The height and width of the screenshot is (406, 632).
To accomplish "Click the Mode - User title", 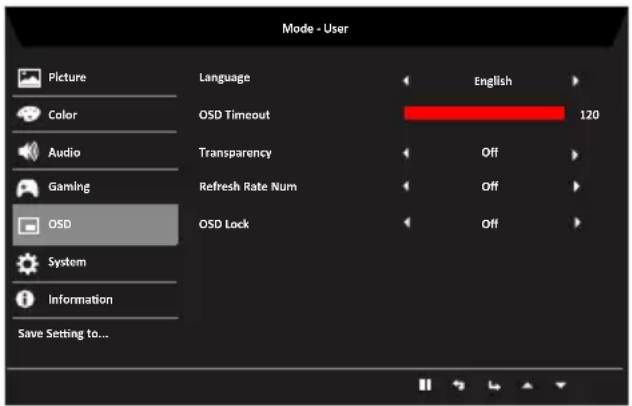I will click(315, 29).
